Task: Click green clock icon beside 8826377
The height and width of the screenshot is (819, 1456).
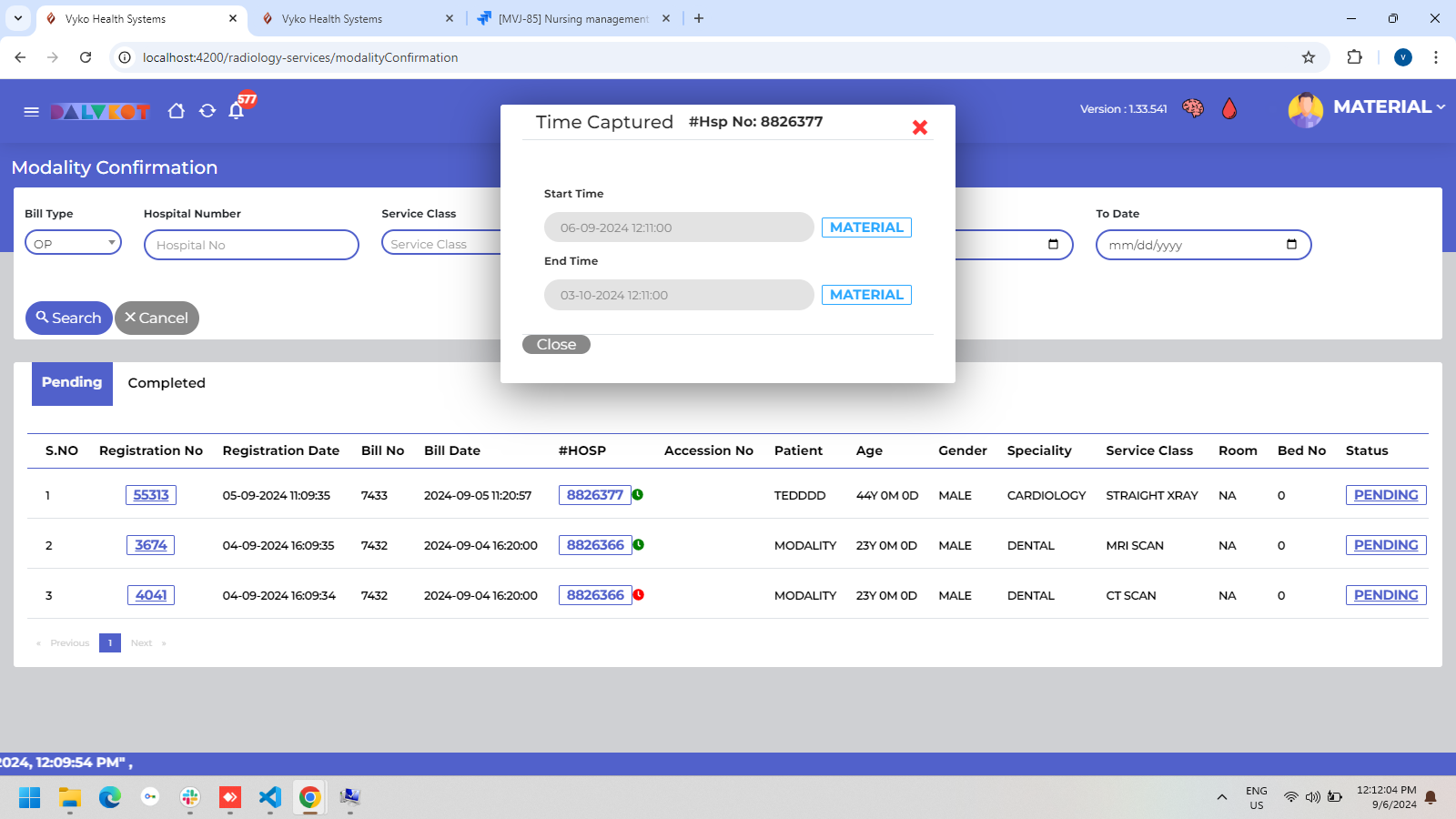Action: [638, 495]
